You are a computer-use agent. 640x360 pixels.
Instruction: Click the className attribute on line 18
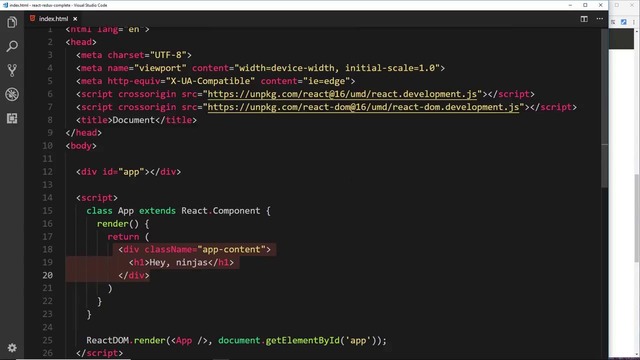168,249
